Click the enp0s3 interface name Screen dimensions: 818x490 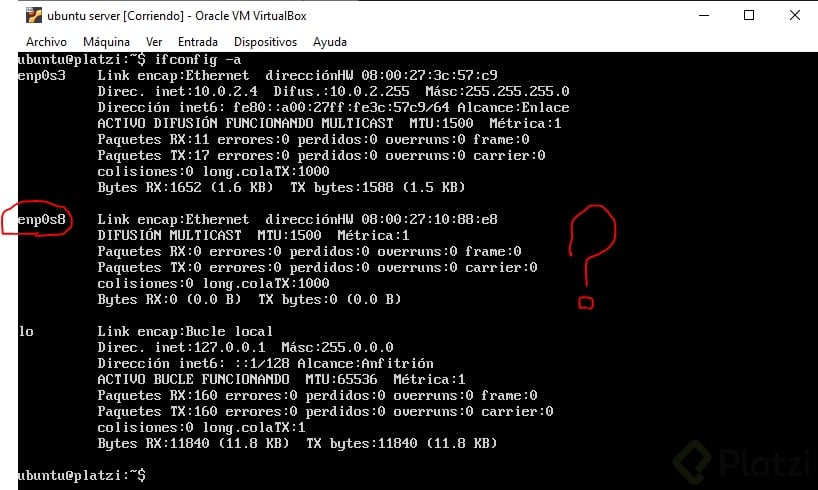click(42, 76)
